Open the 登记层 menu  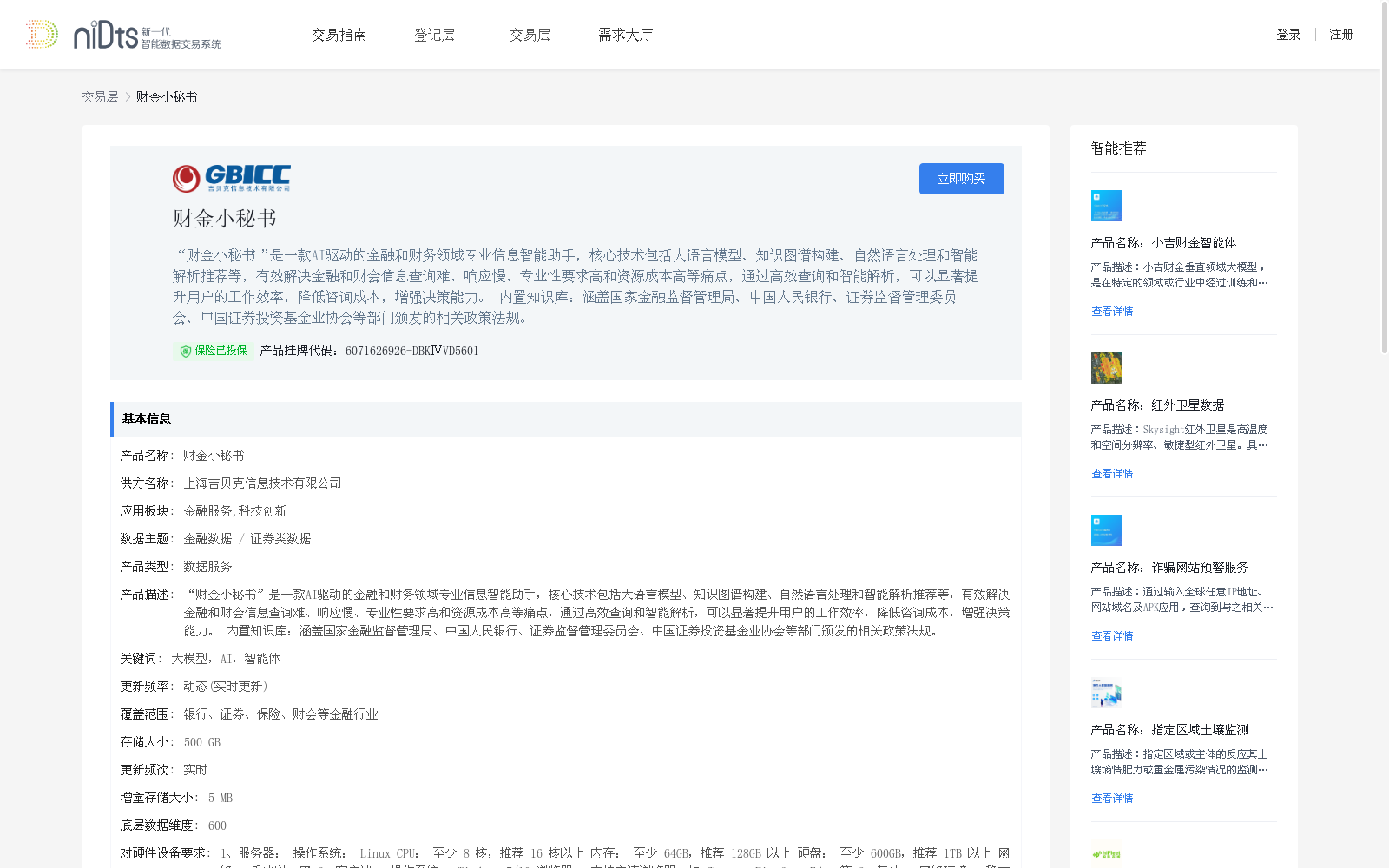(435, 35)
